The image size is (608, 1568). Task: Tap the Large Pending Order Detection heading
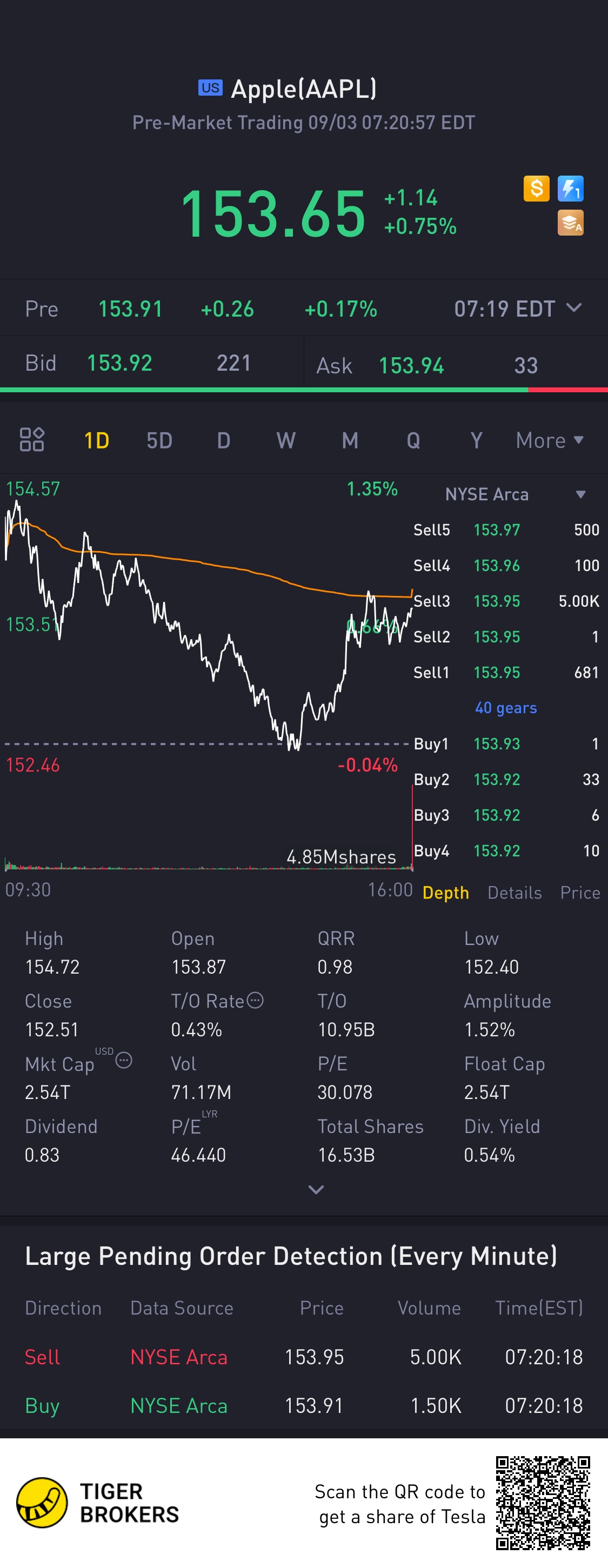(x=291, y=1256)
